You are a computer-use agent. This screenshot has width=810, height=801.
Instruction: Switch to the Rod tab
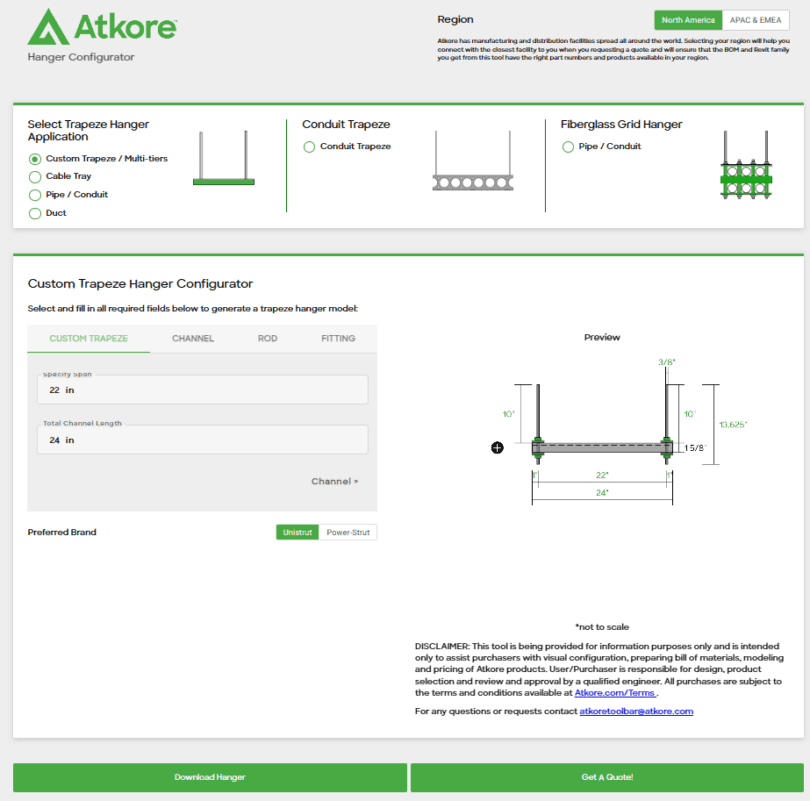click(x=267, y=339)
